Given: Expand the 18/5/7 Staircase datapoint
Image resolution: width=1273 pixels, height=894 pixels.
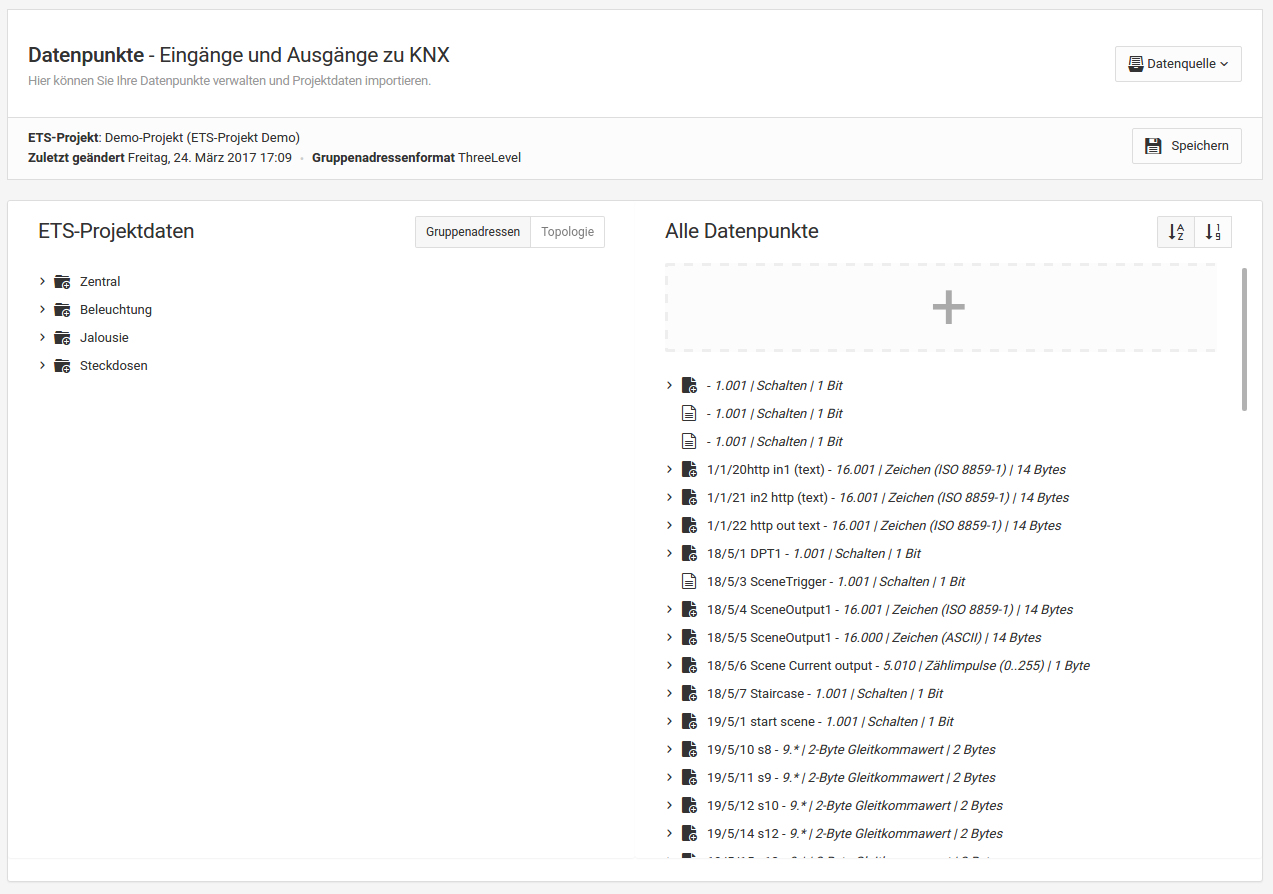Looking at the screenshot, I should (669, 694).
